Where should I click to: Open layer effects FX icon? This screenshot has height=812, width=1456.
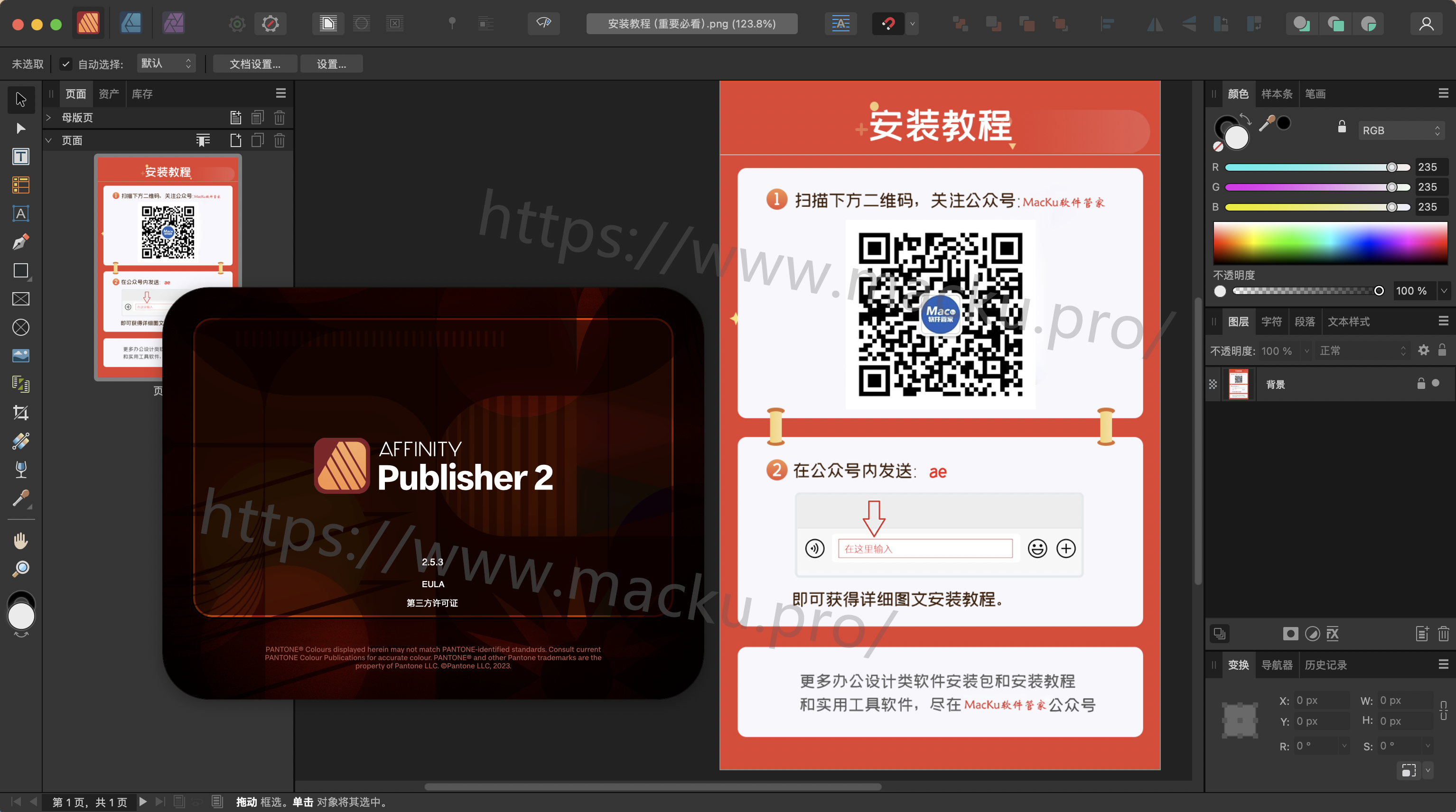point(1332,634)
